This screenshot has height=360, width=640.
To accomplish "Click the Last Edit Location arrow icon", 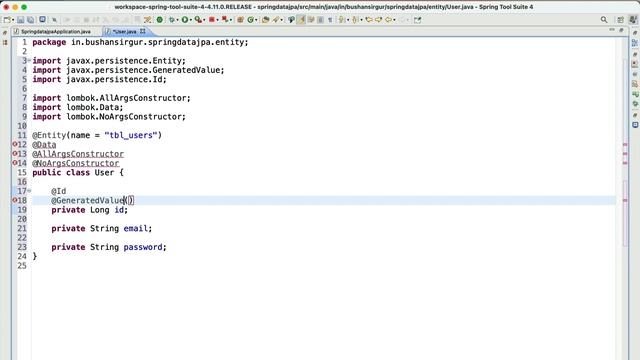I will click(369, 20).
